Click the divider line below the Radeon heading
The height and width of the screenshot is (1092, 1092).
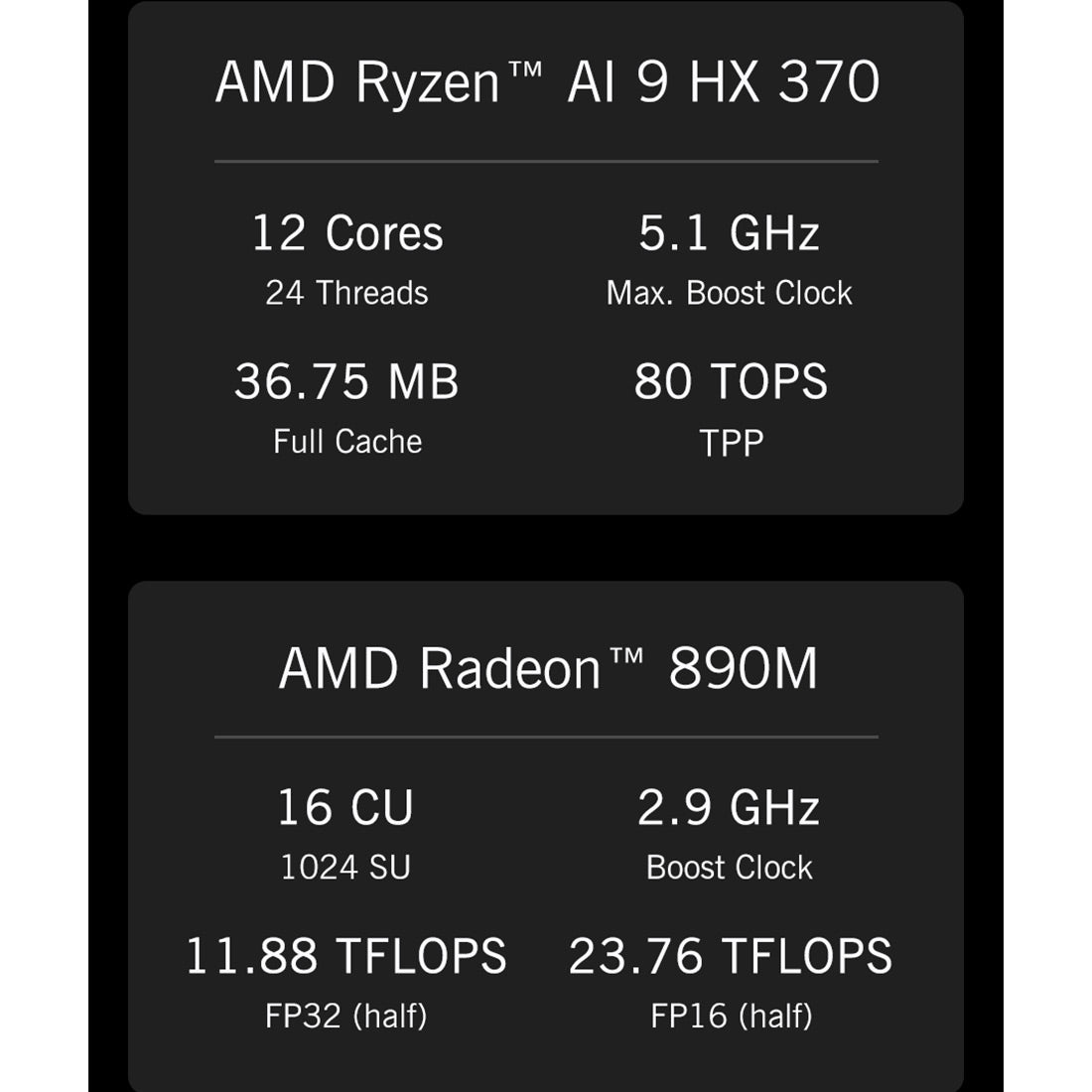pos(546,738)
